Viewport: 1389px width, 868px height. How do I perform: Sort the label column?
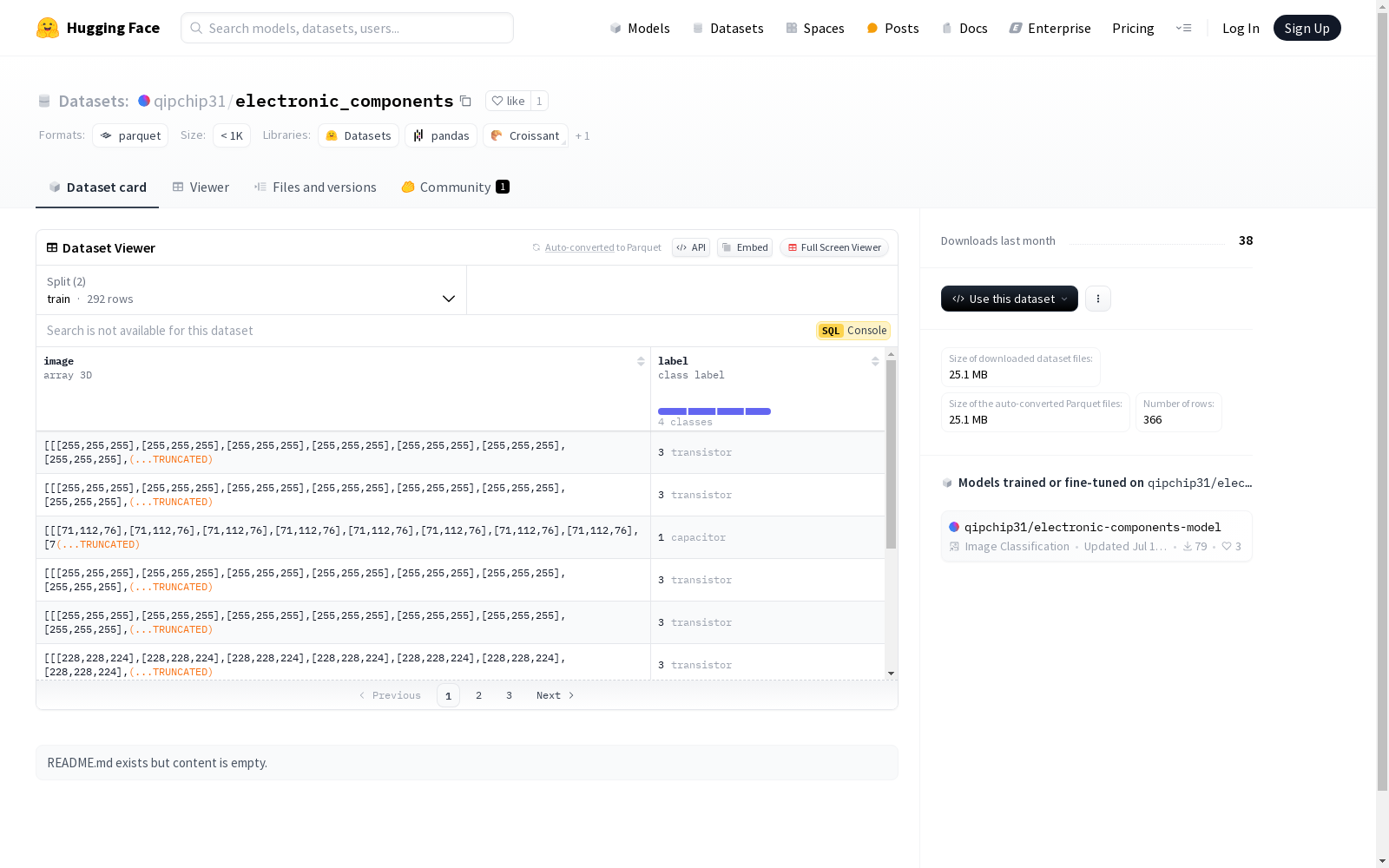875,361
